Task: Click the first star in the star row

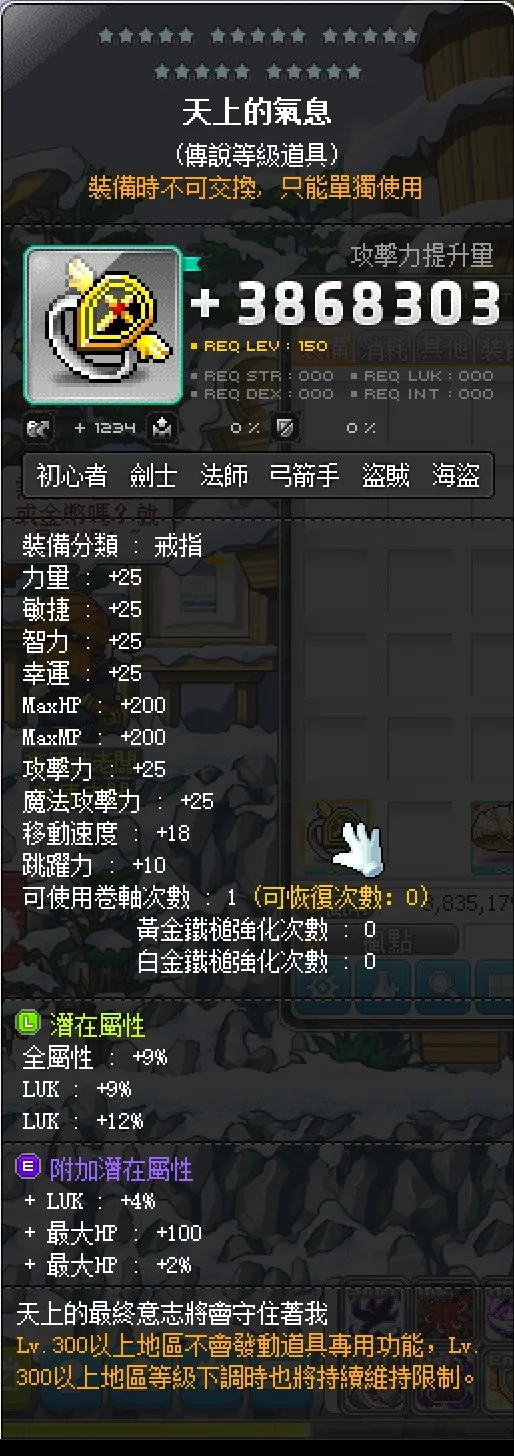Action: pos(104,36)
